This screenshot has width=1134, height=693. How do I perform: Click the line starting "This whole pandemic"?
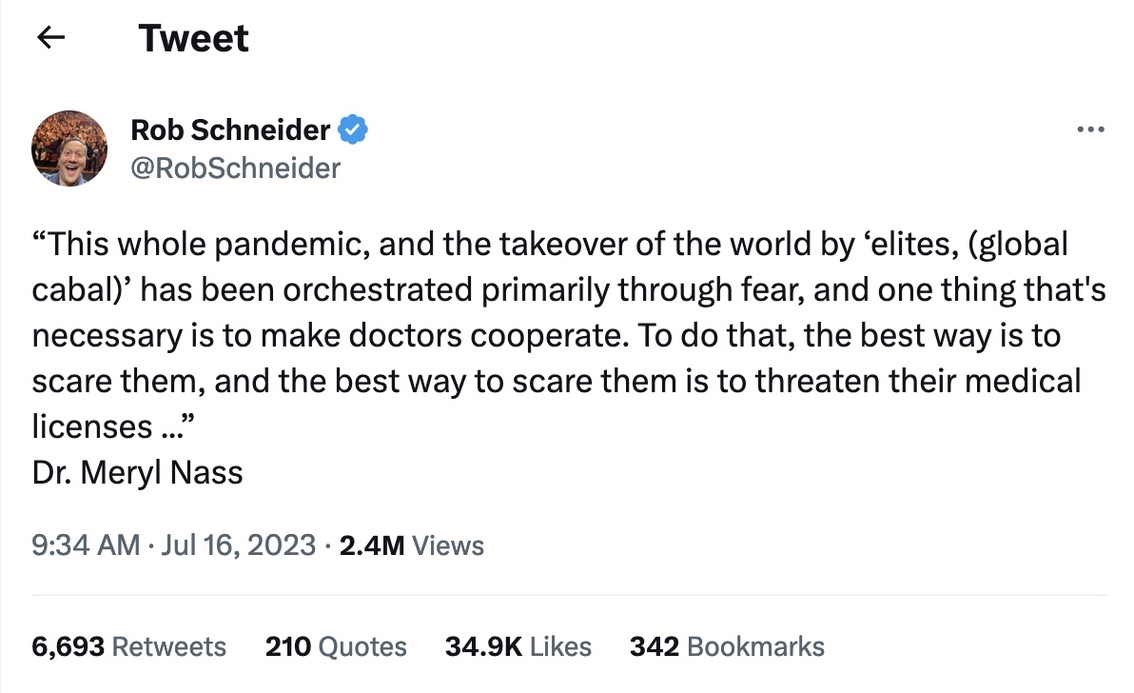coord(250,244)
